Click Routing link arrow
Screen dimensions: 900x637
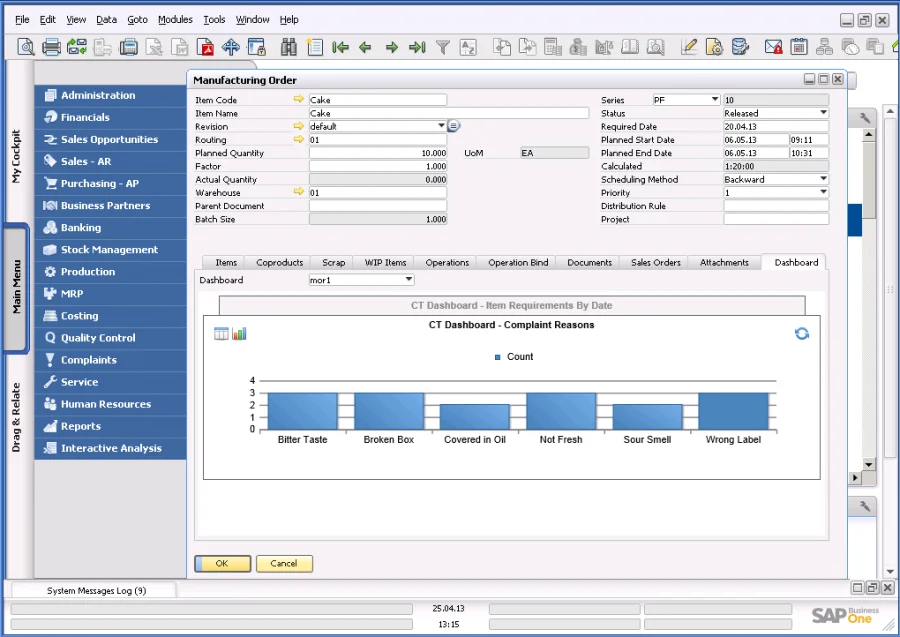(x=298, y=139)
